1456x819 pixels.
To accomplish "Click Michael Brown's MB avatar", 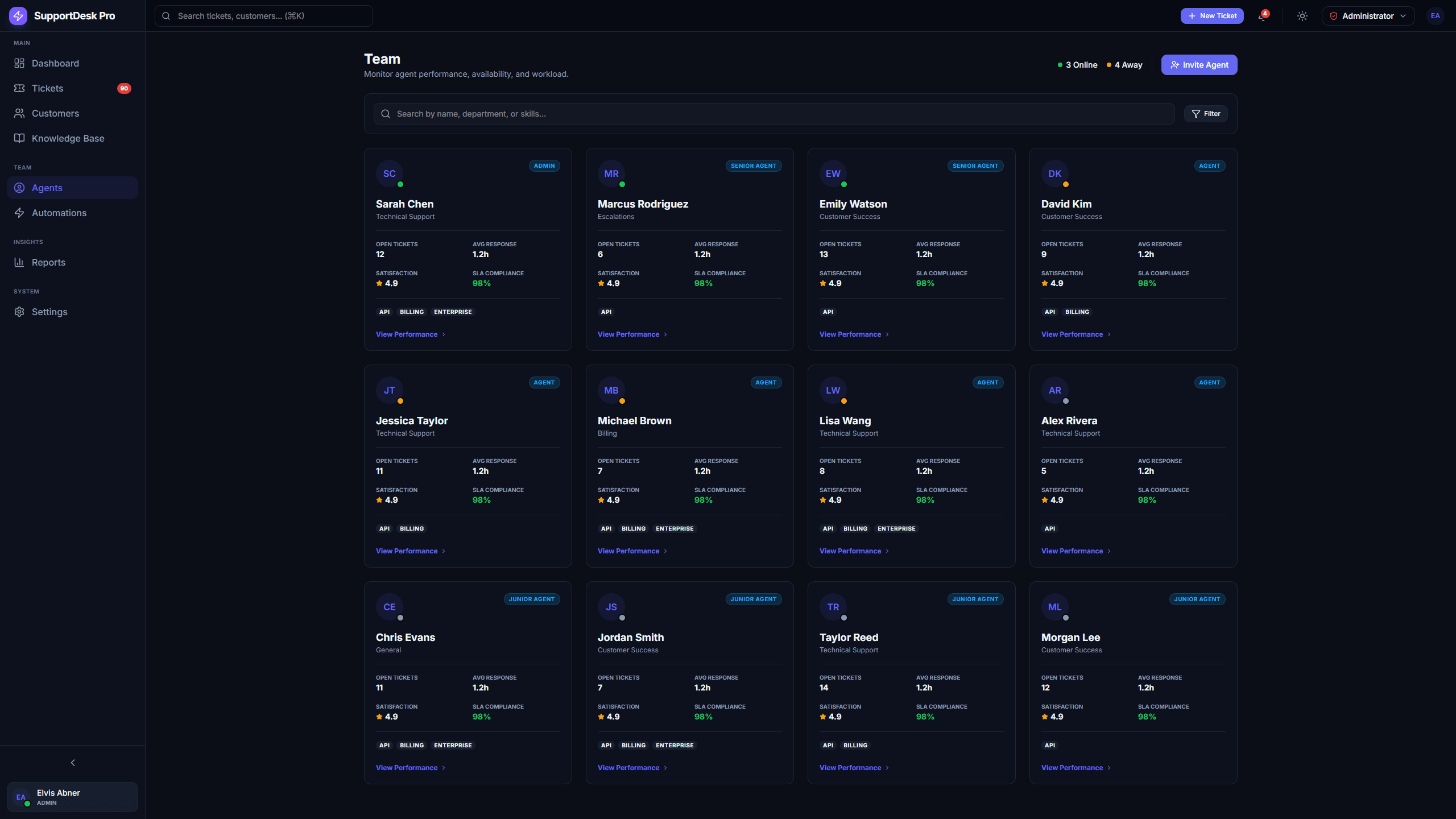I will (x=611, y=390).
